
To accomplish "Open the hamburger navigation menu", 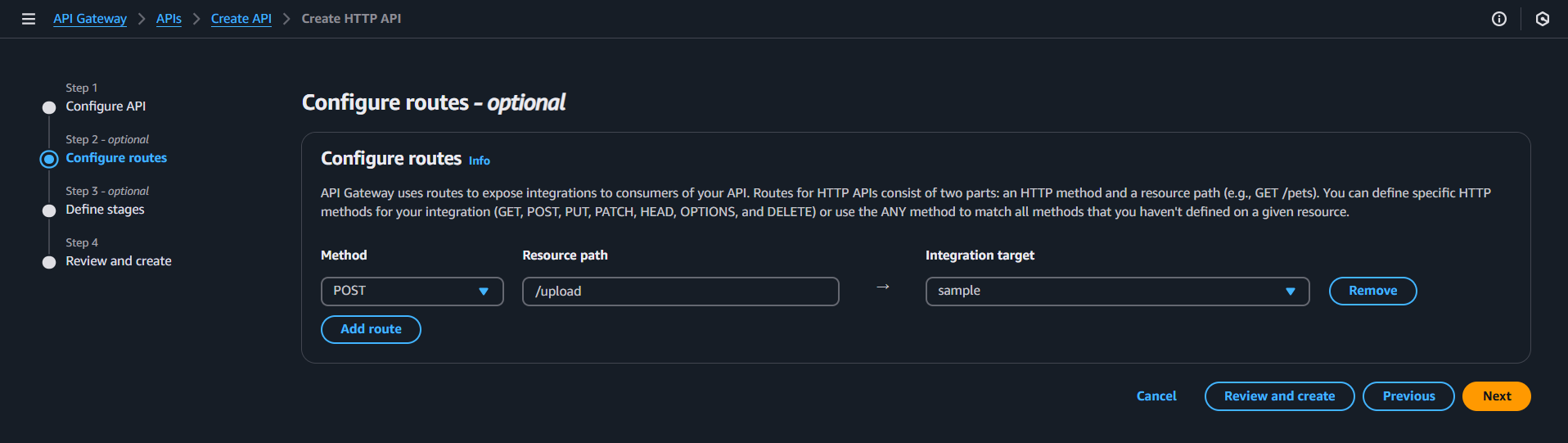I will (x=29, y=19).
